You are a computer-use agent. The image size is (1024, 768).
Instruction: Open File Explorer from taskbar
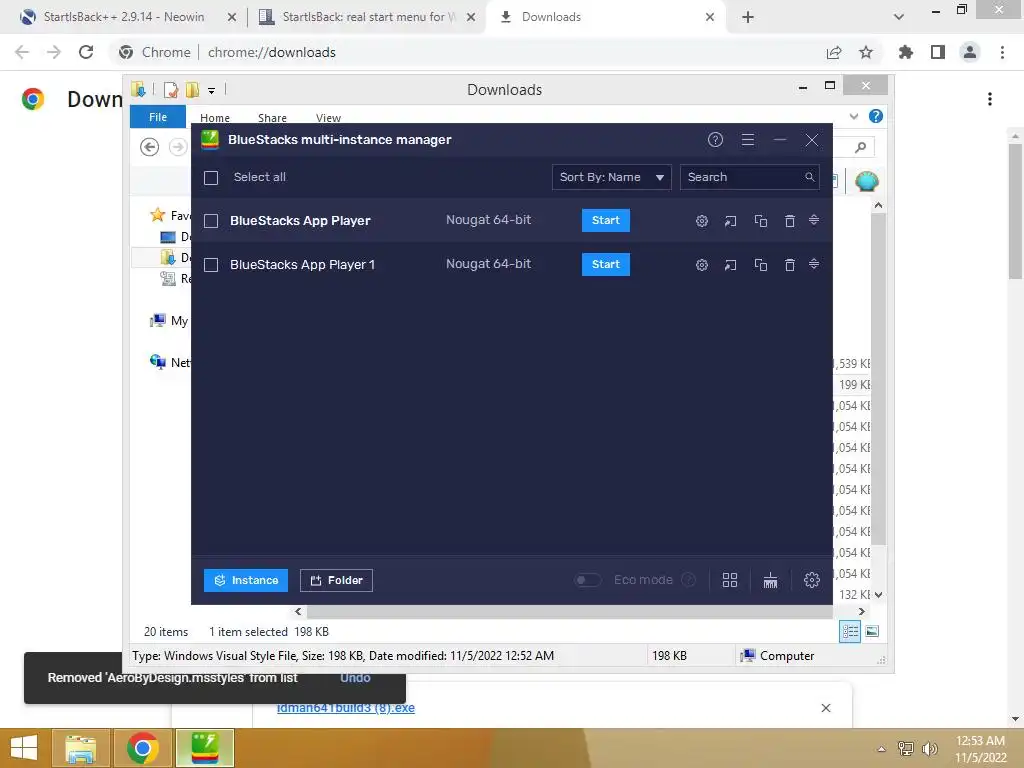tap(81, 748)
